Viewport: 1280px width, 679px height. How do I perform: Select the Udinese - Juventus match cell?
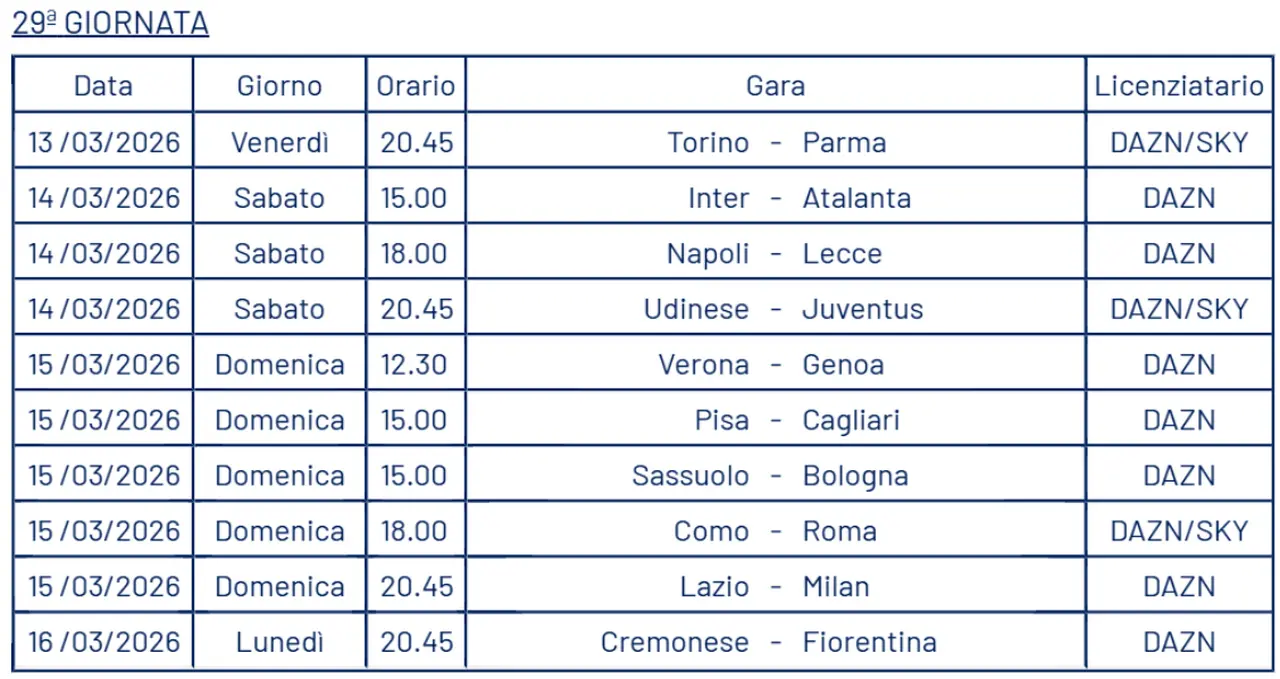(776, 309)
